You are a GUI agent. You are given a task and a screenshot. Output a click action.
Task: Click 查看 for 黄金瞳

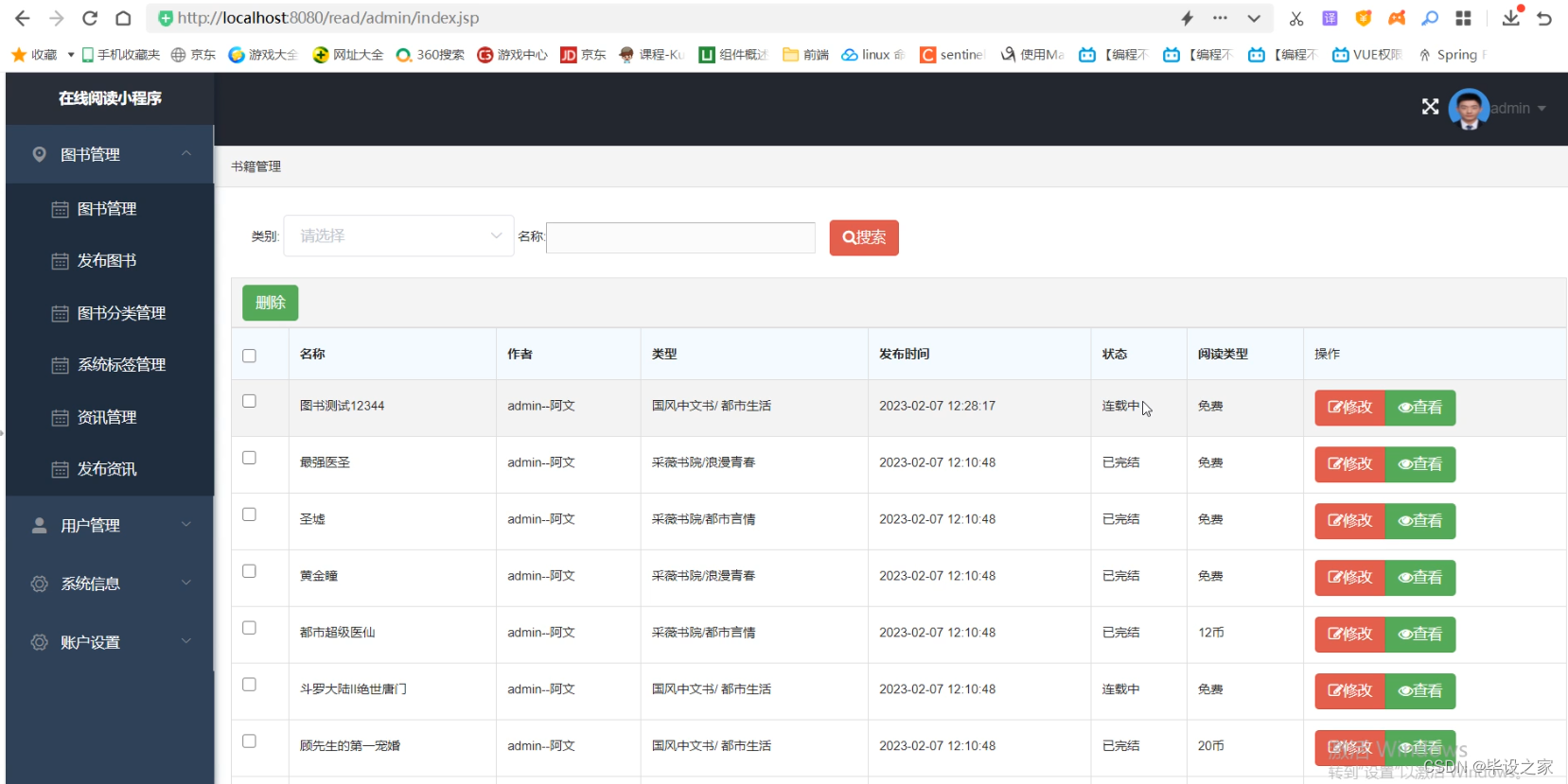(1420, 578)
